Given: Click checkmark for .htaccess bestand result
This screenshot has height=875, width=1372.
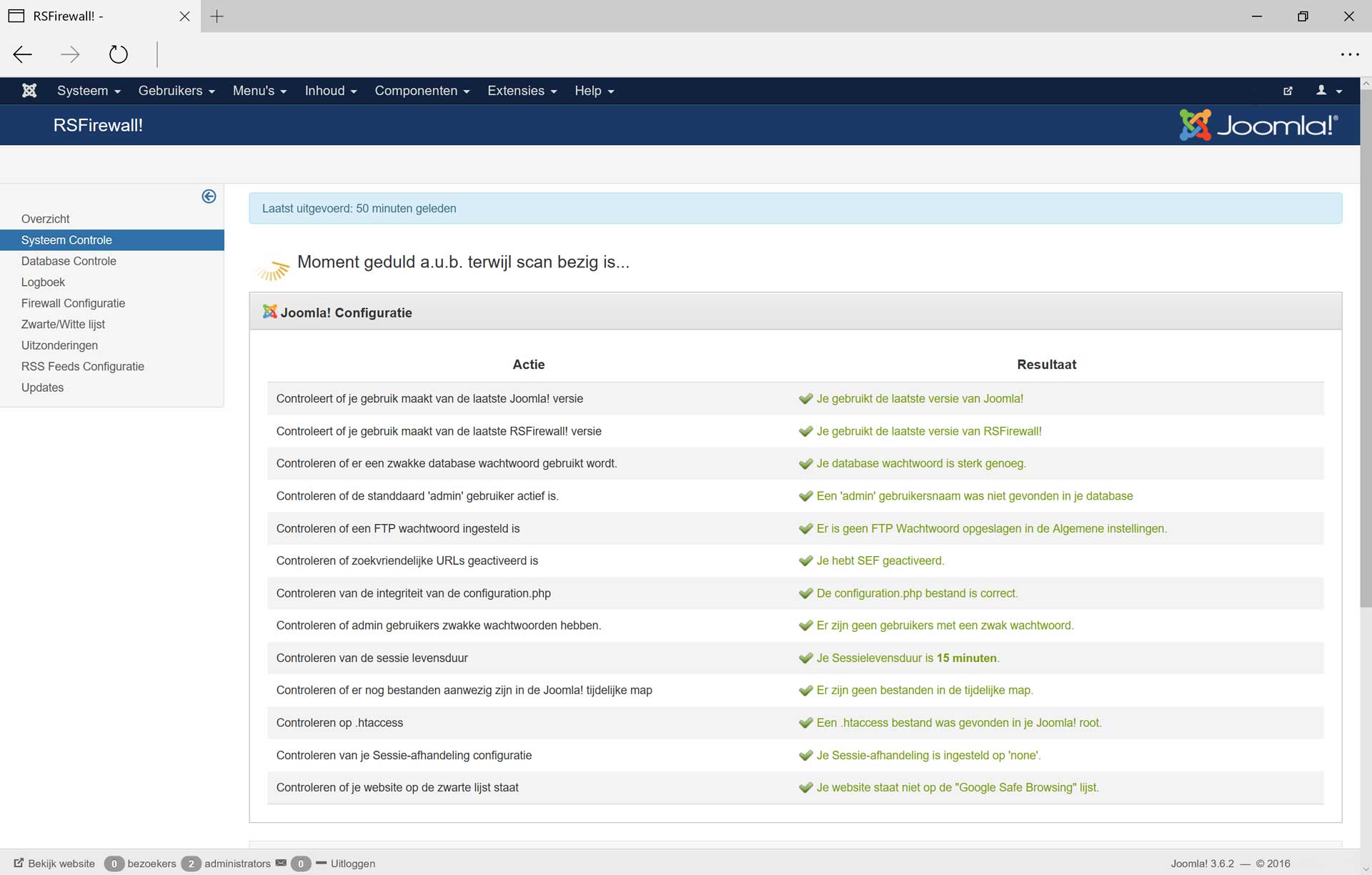Looking at the screenshot, I should pyautogui.click(x=805, y=723).
